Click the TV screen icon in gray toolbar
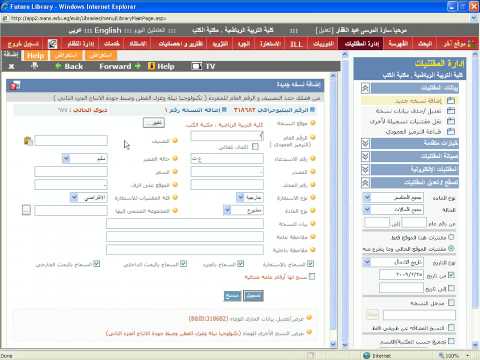Viewport: 480px width, 360px height. (x=197, y=66)
